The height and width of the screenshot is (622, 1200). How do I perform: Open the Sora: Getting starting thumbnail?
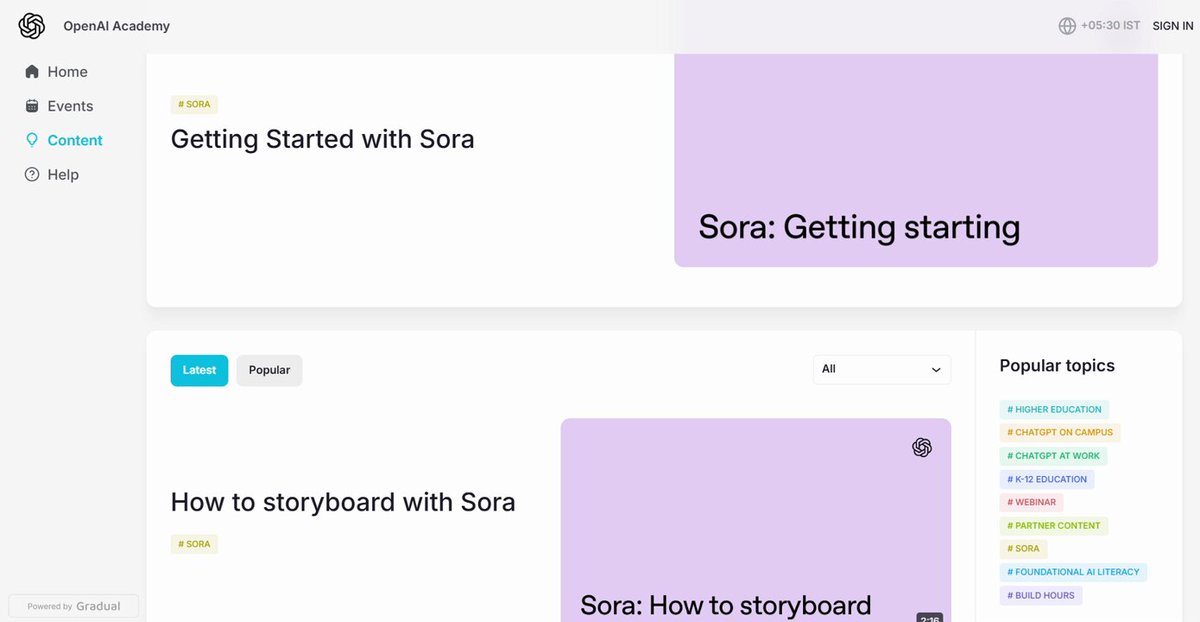click(x=915, y=160)
